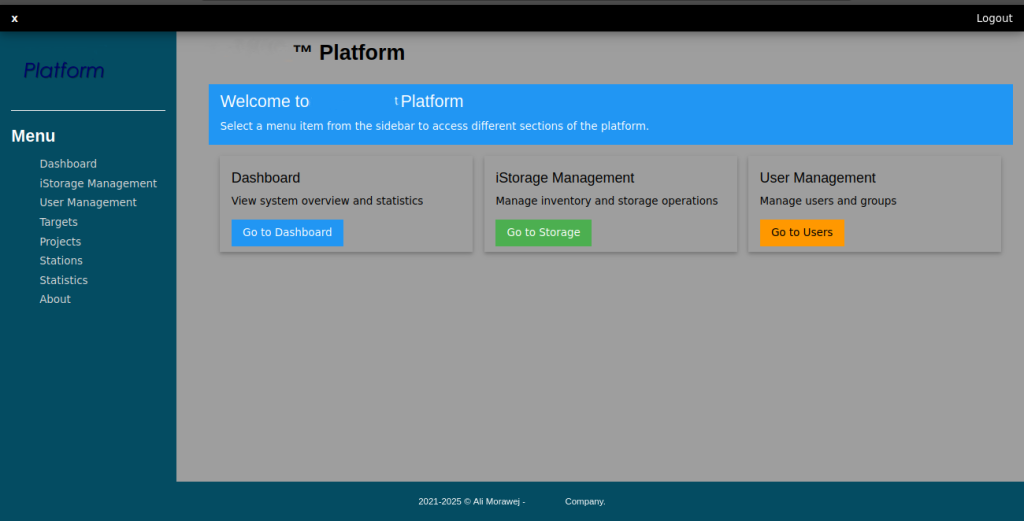Log out using the Logout link
This screenshot has height=521, width=1024.
point(993,18)
